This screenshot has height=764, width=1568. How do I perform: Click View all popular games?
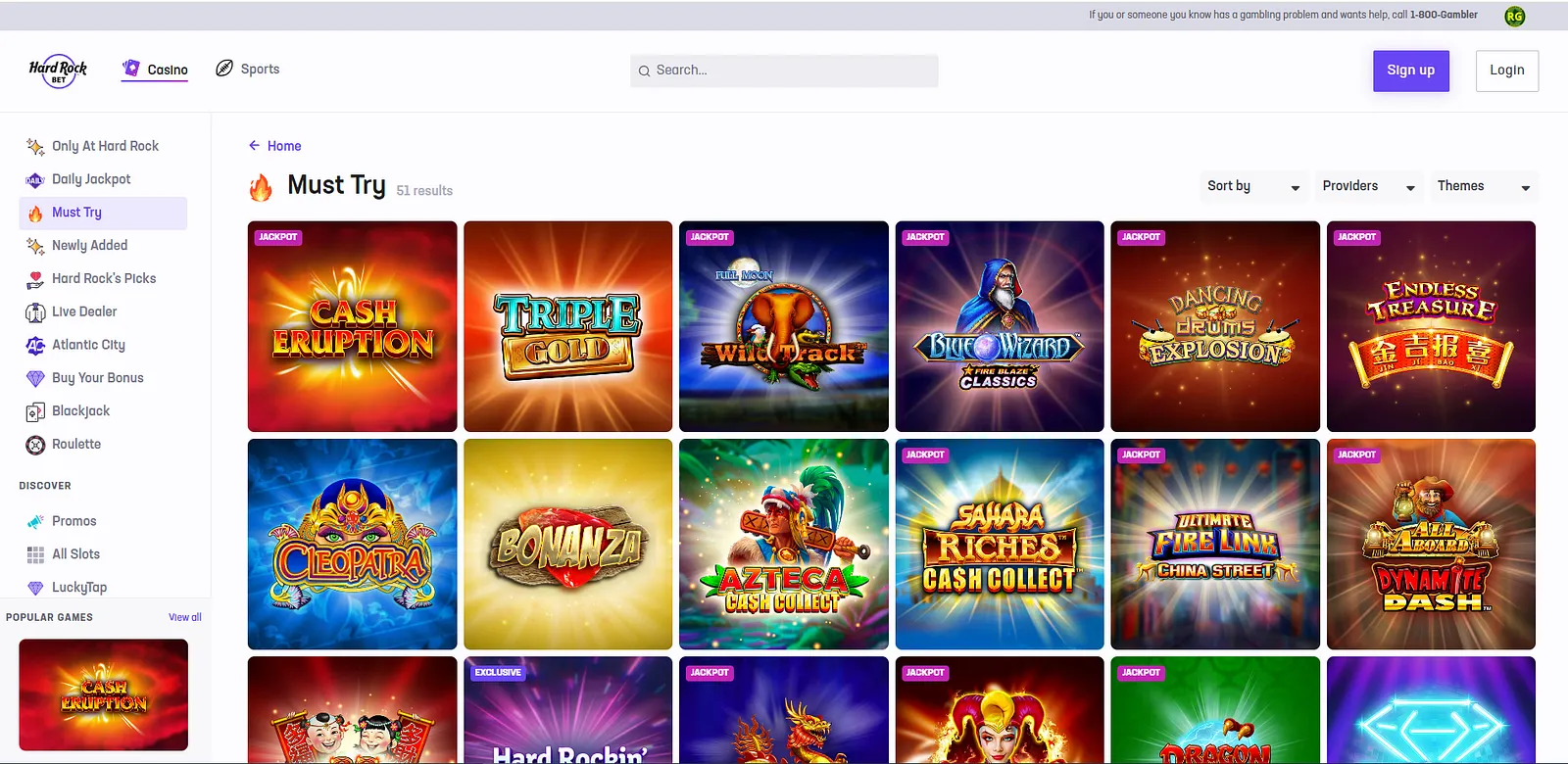[185, 617]
